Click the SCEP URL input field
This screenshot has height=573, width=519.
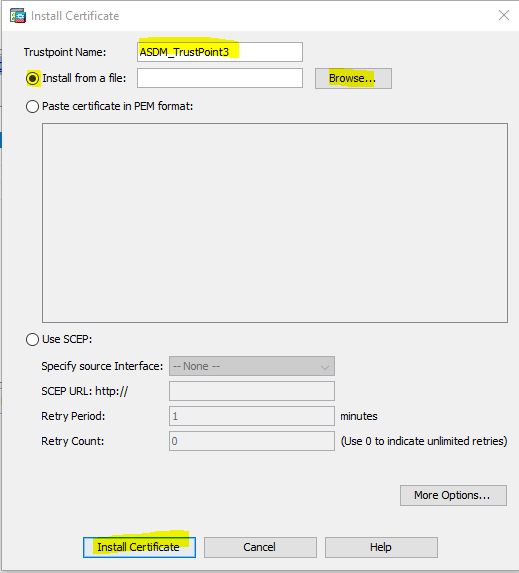coord(252,391)
